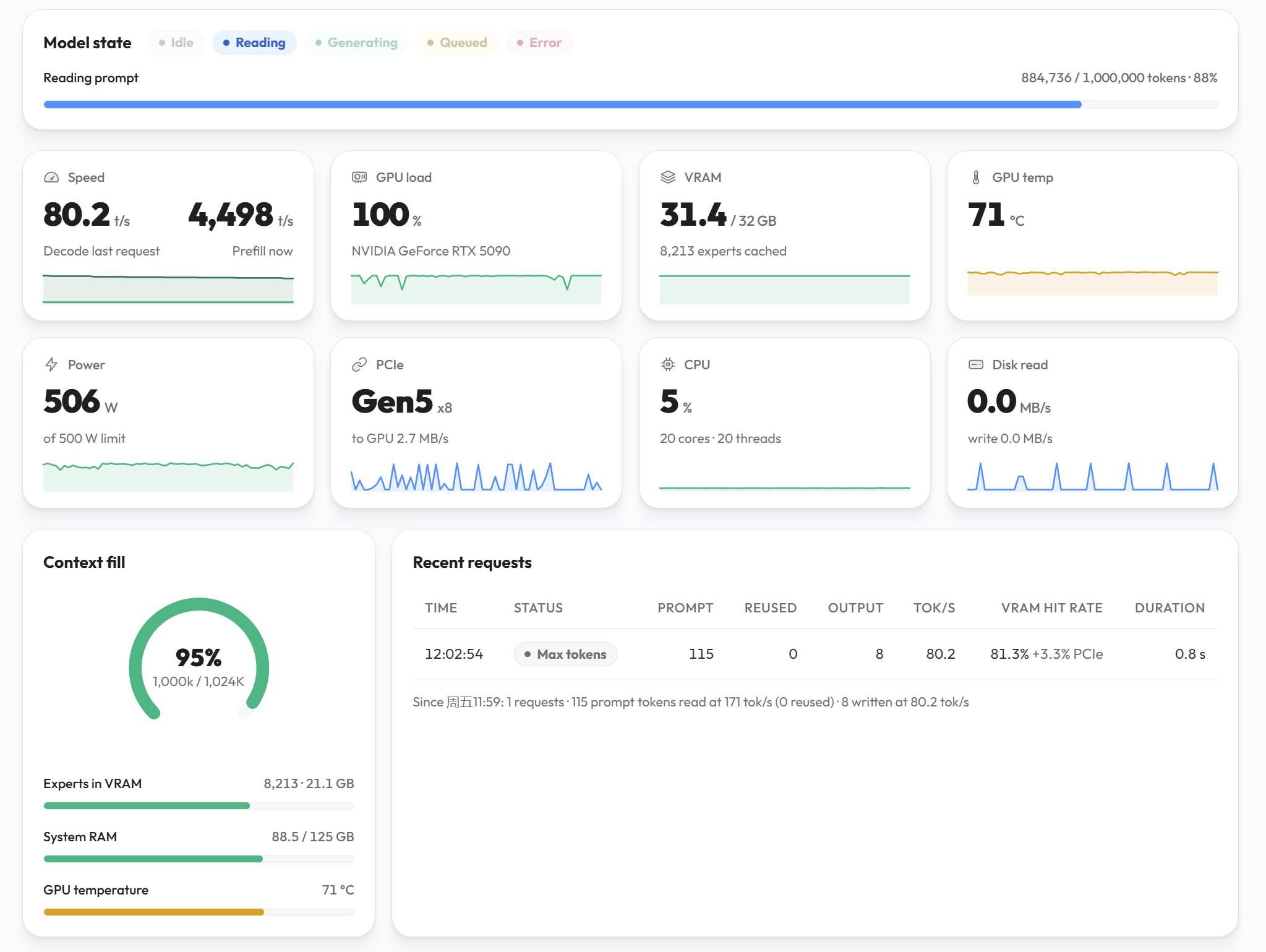1266x952 pixels.
Task: Click the PROMPT column header
Action: [685, 608]
